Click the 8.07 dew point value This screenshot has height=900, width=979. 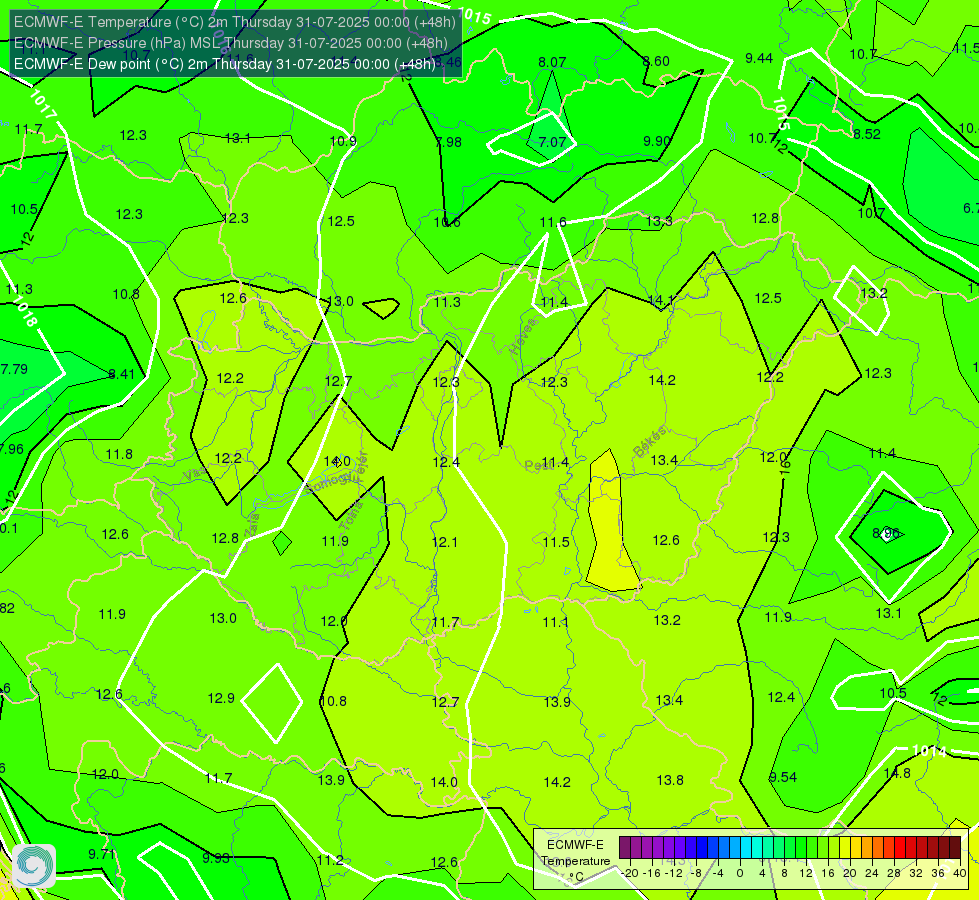(552, 62)
